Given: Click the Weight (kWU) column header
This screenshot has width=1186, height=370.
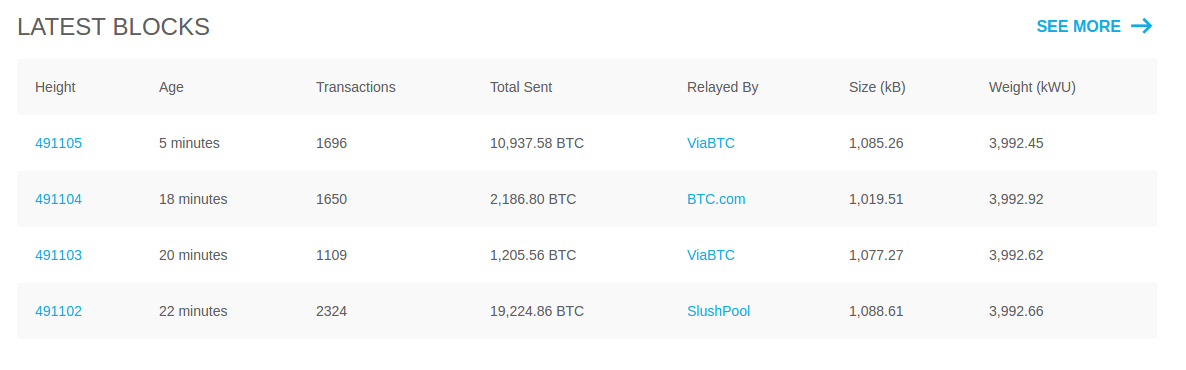Looking at the screenshot, I should pos(1032,87).
